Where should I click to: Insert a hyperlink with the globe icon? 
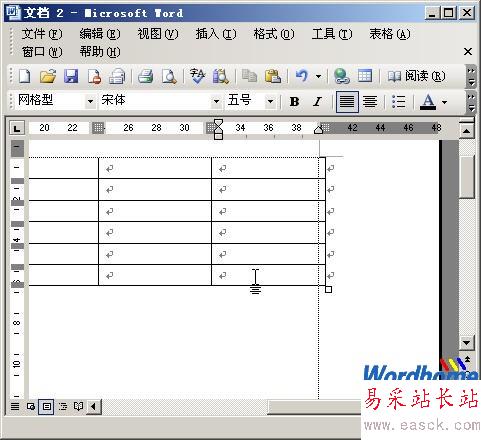[342, 76]
